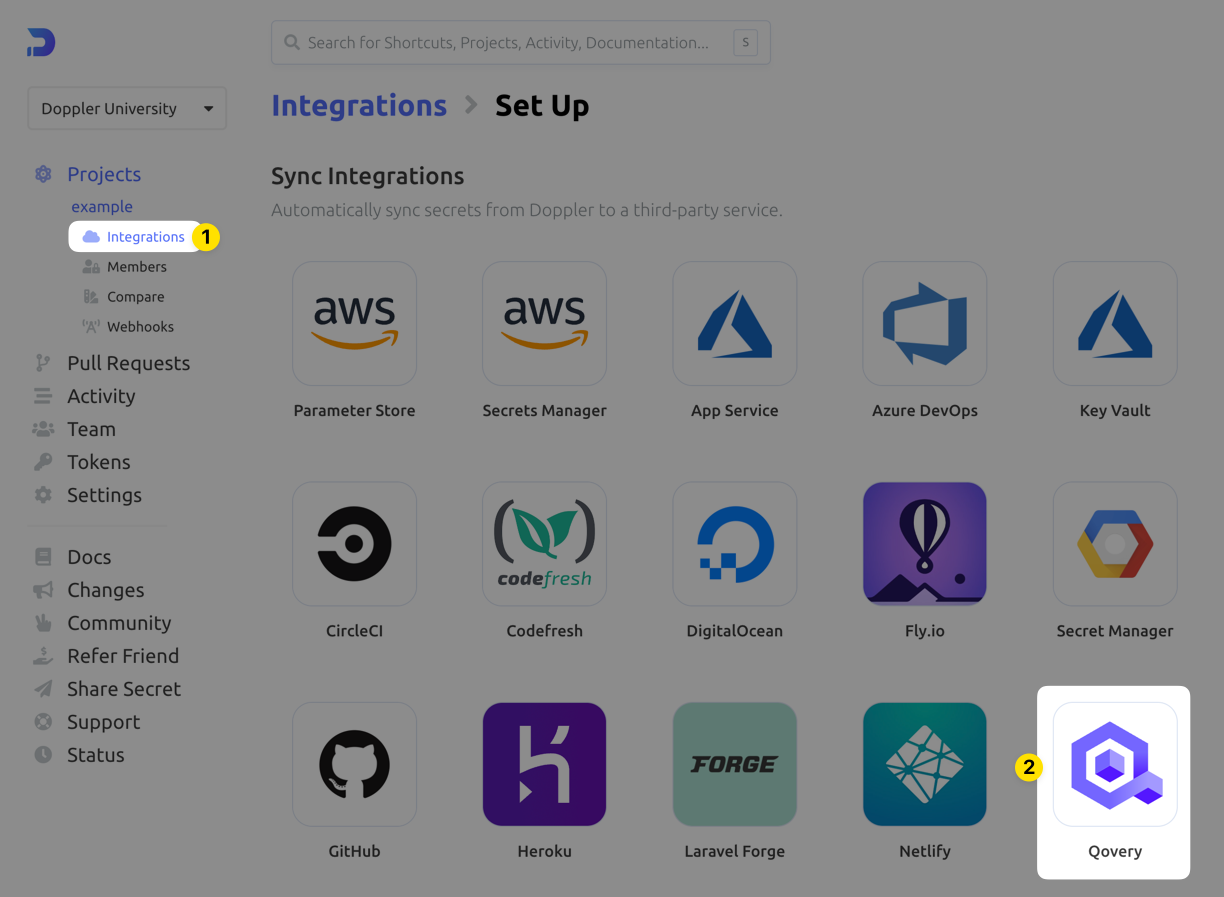The height and width of the screenshot is (897, 1224).
Task: Select the Netlify integration icon
Action: click(924, 764)
